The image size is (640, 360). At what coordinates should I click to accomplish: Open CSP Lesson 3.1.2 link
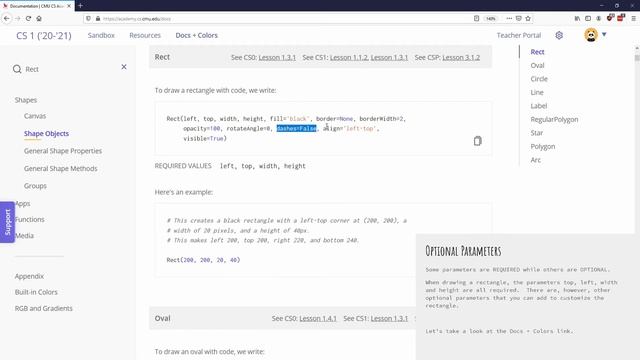coord(461,58)
